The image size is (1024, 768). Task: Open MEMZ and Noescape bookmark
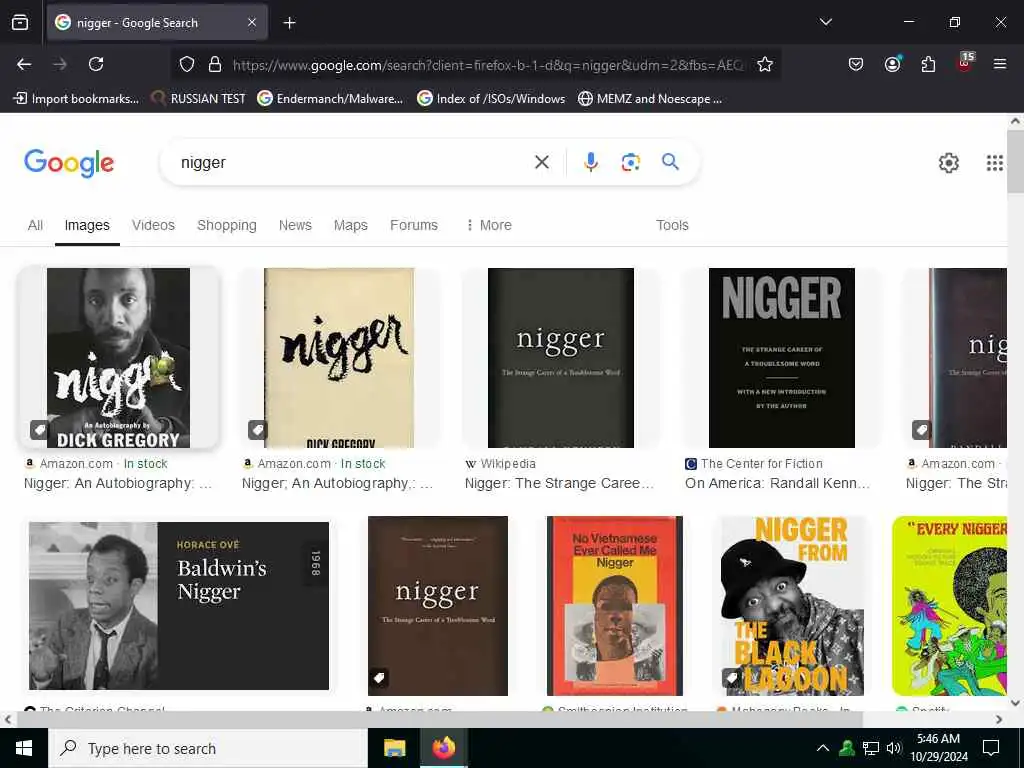point(650,99)
